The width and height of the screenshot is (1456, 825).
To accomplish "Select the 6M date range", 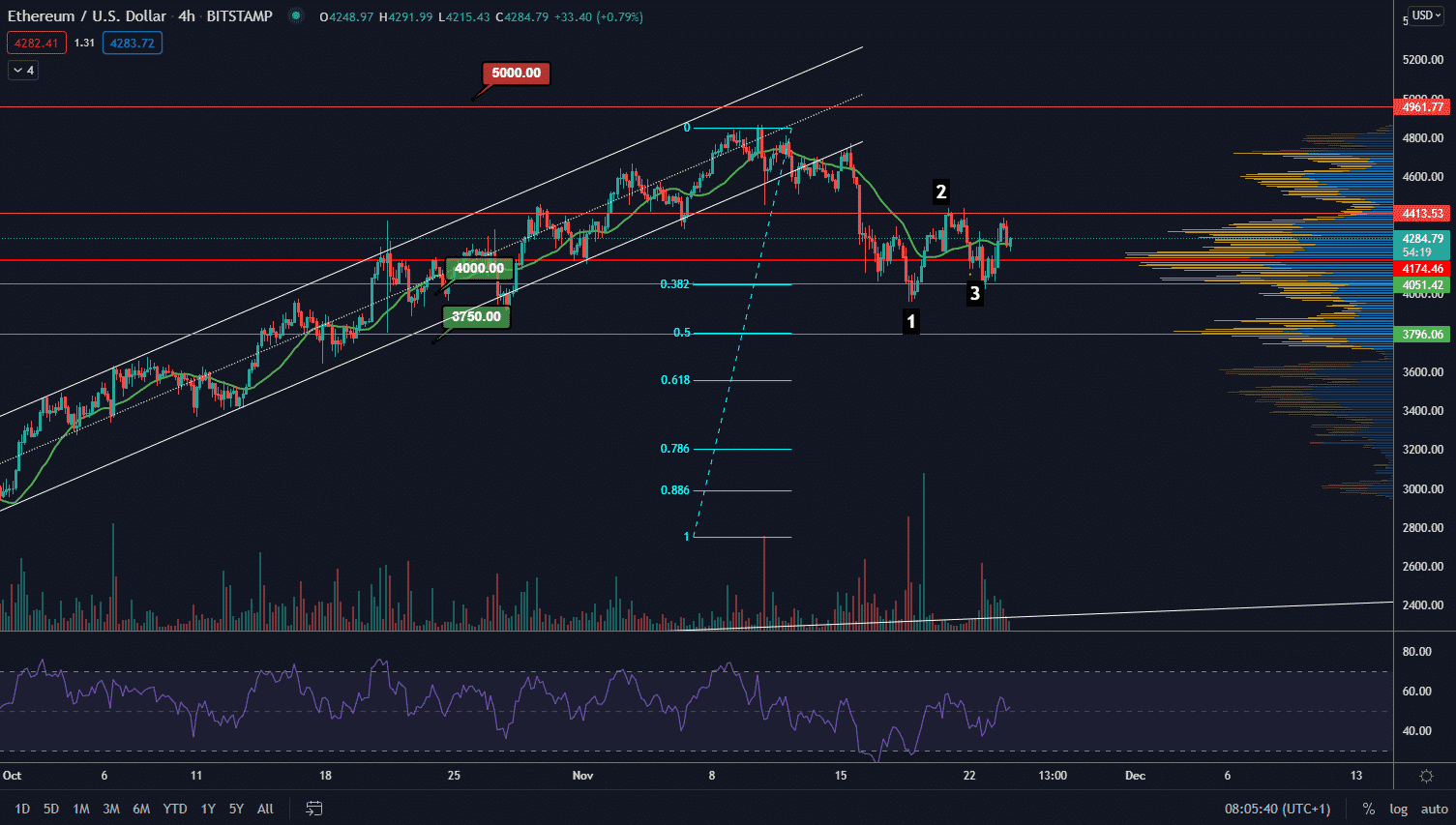I will (x=141, y=809).
